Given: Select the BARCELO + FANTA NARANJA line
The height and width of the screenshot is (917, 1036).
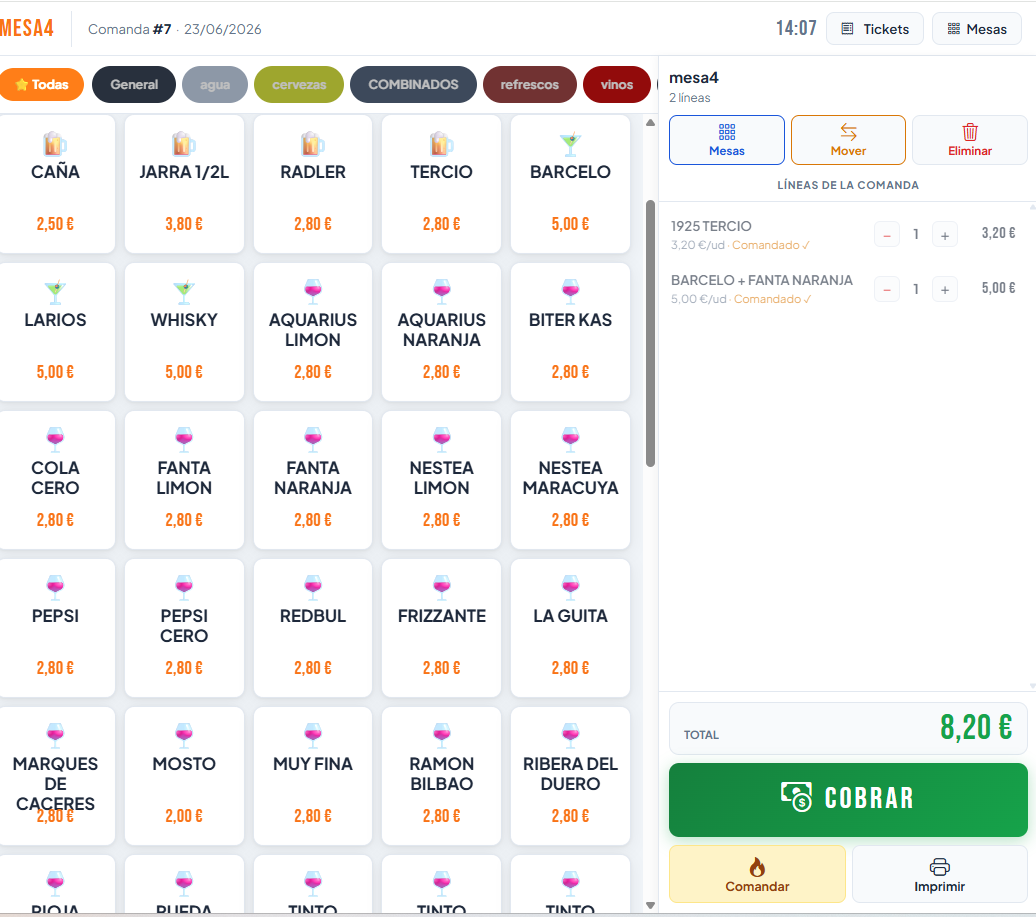Looking at the screenshot, I should pyautogui.click(x=844, y=289).
